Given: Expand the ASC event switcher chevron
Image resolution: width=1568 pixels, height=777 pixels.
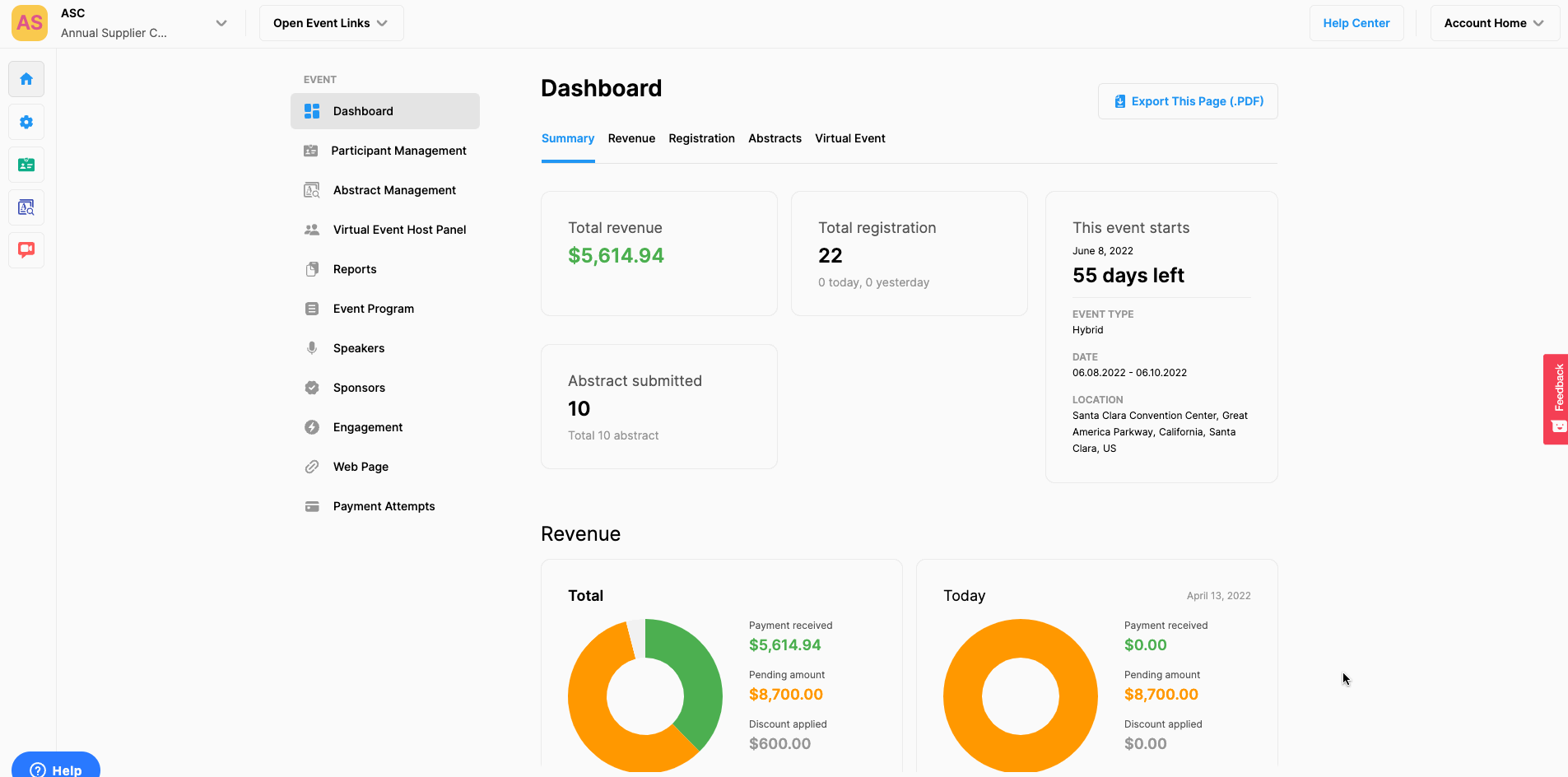Looking at the screenshot, I should (221, 23).
